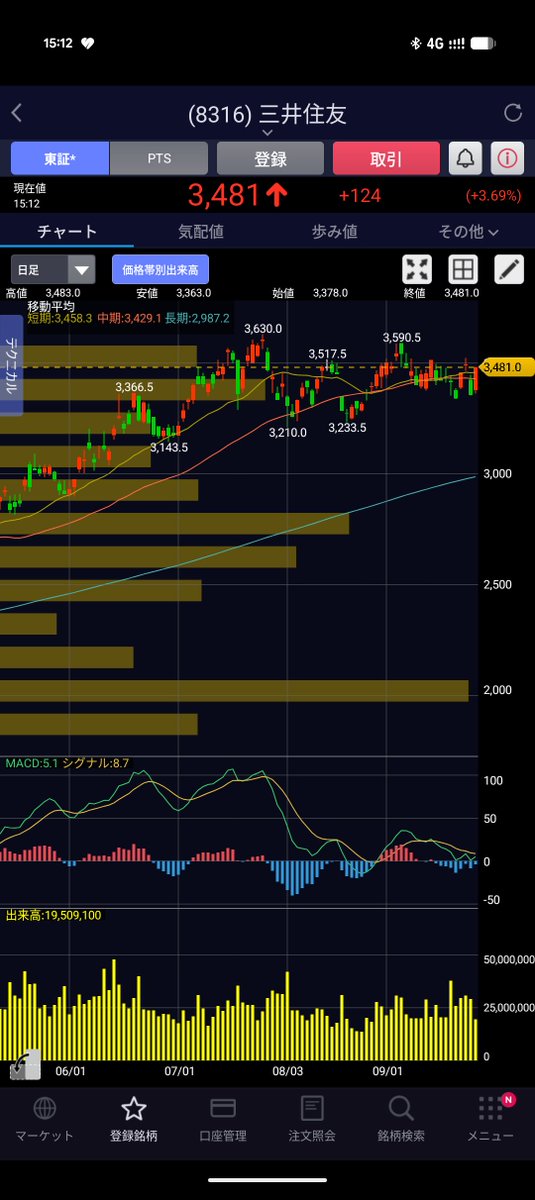Open 注文照会 order inquiry tab
The height and width of the screenshot is (1200, 535).
[312, 1119]
